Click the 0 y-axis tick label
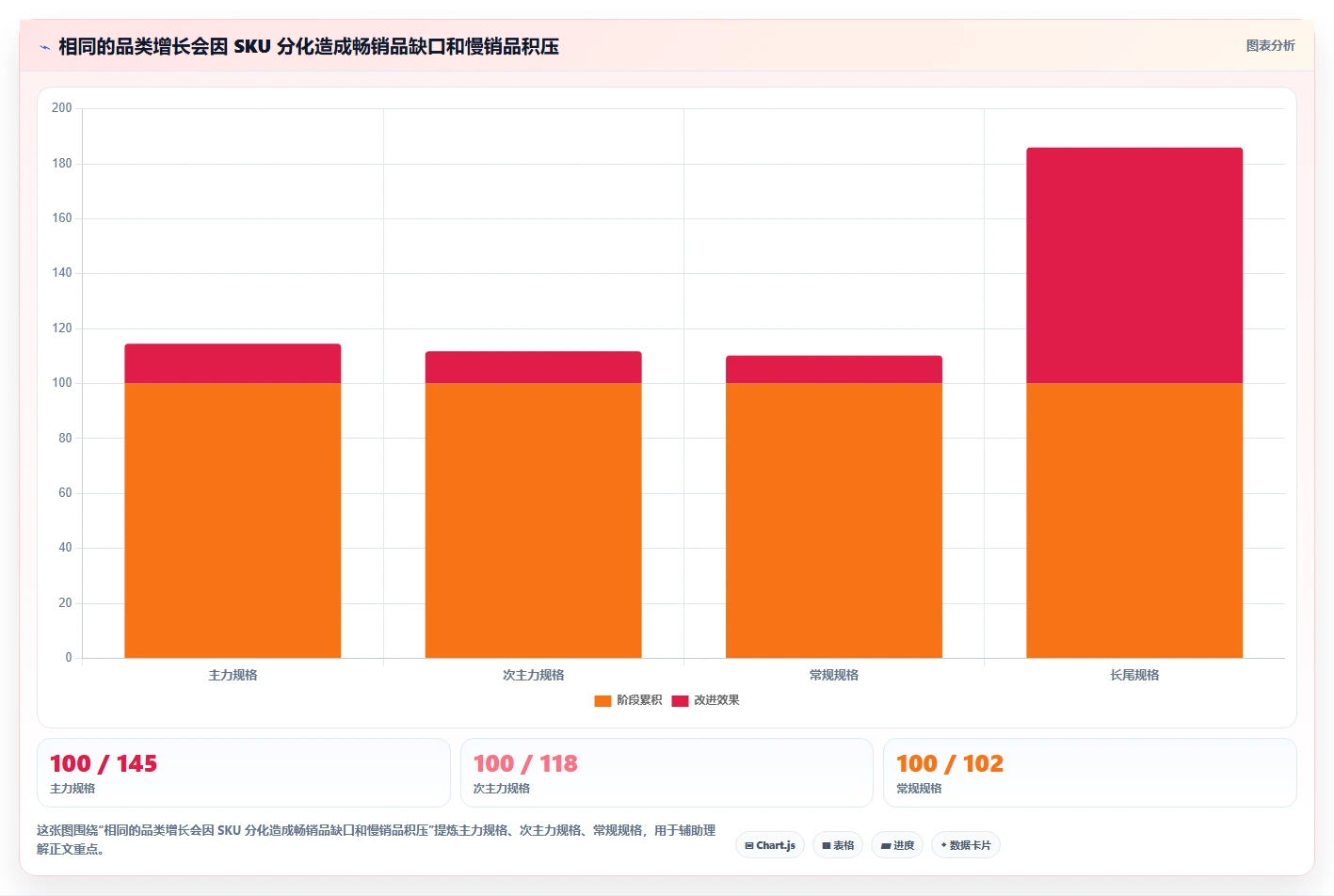1334x896 pixels. [x=68, y=658]
